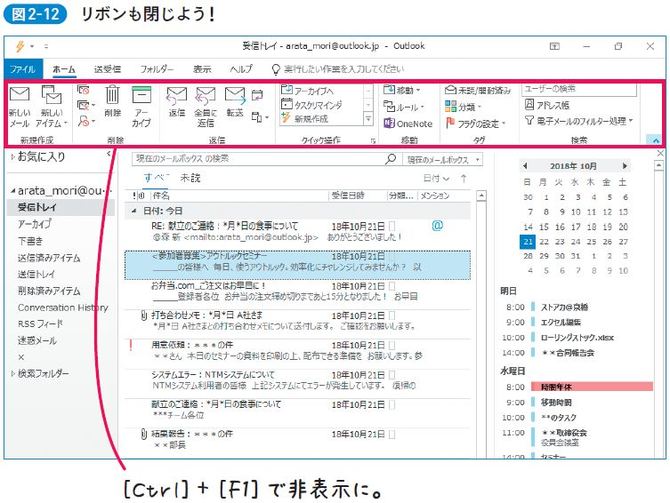Viewport: 670px width, 503px height.
Task: Click paperclip icon on 打ち合わせメモ mail
Action: pyautogui.click(x=144, y=316)
